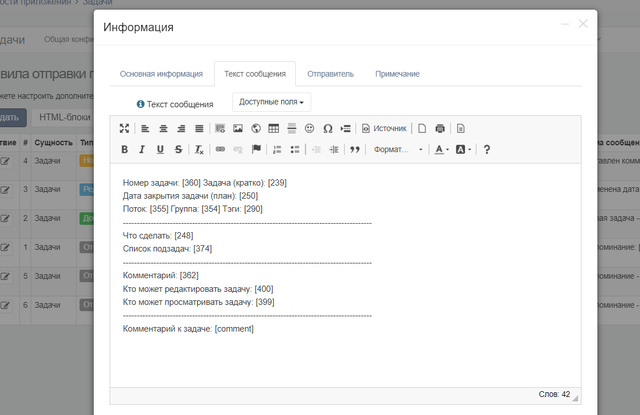Edit row 1 Задачи in background table
This screenshot has width=640, height=415.
point(5,248)
